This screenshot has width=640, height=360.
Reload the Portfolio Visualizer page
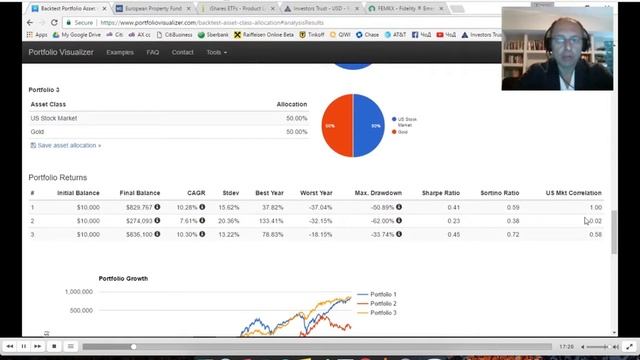pyautogui.click(x=54, y=22)
